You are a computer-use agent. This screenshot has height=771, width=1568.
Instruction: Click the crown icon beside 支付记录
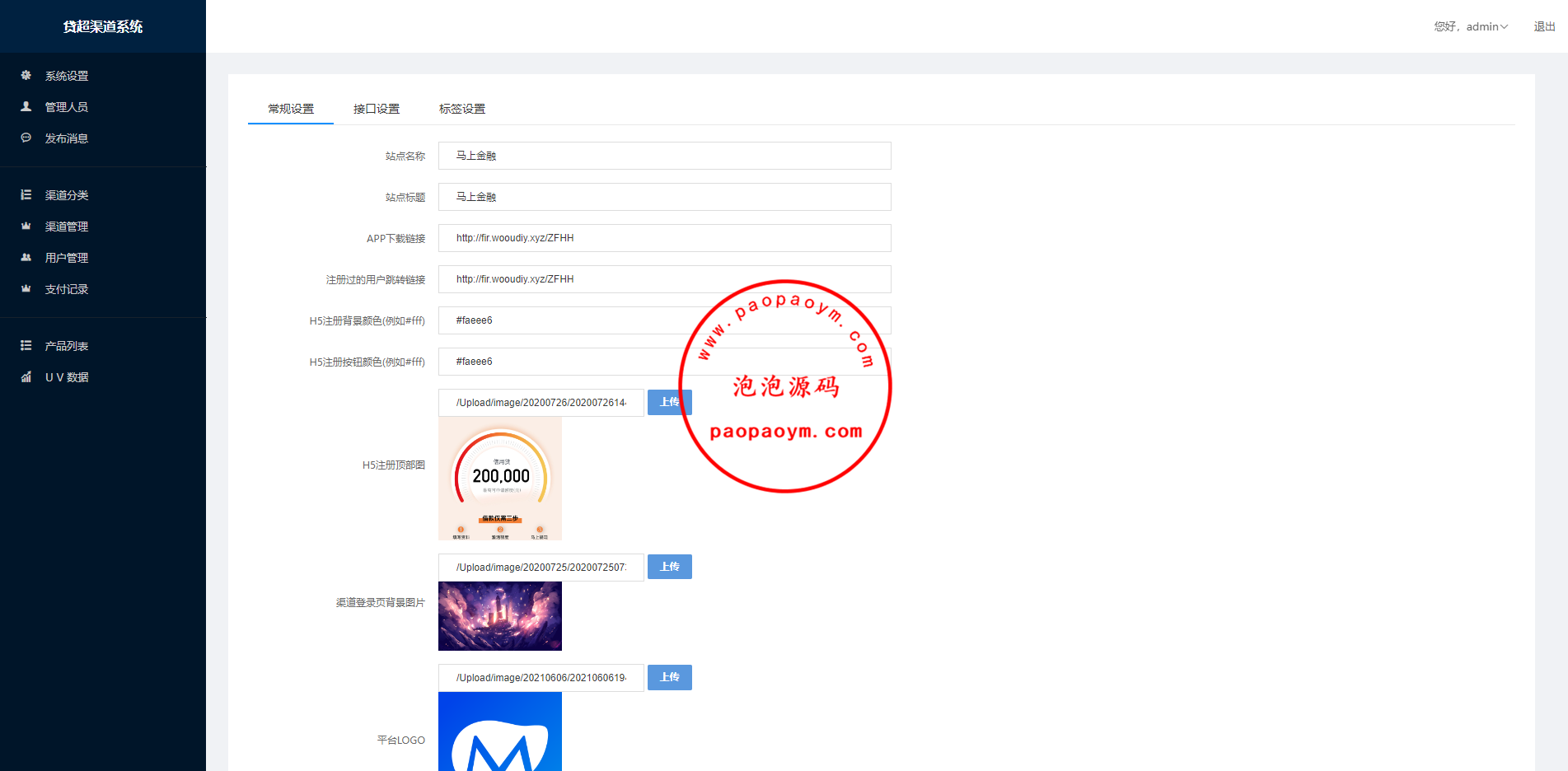26,288
